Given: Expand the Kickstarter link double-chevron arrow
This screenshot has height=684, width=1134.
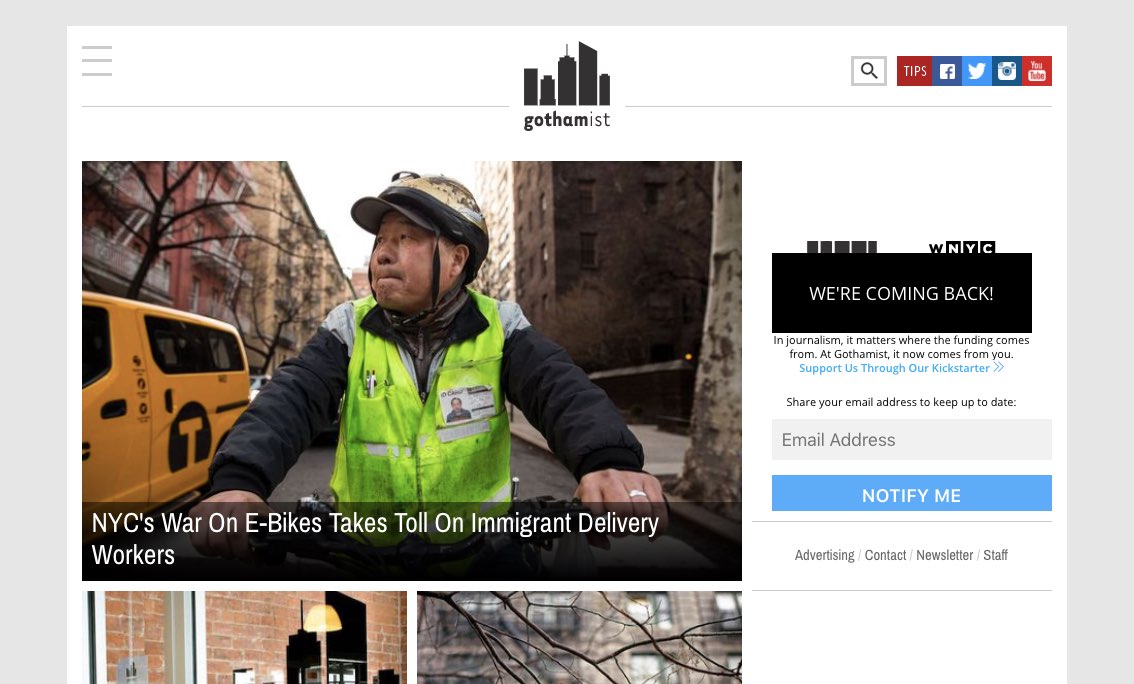Looking at the screenshot, I should click(998, 367).
